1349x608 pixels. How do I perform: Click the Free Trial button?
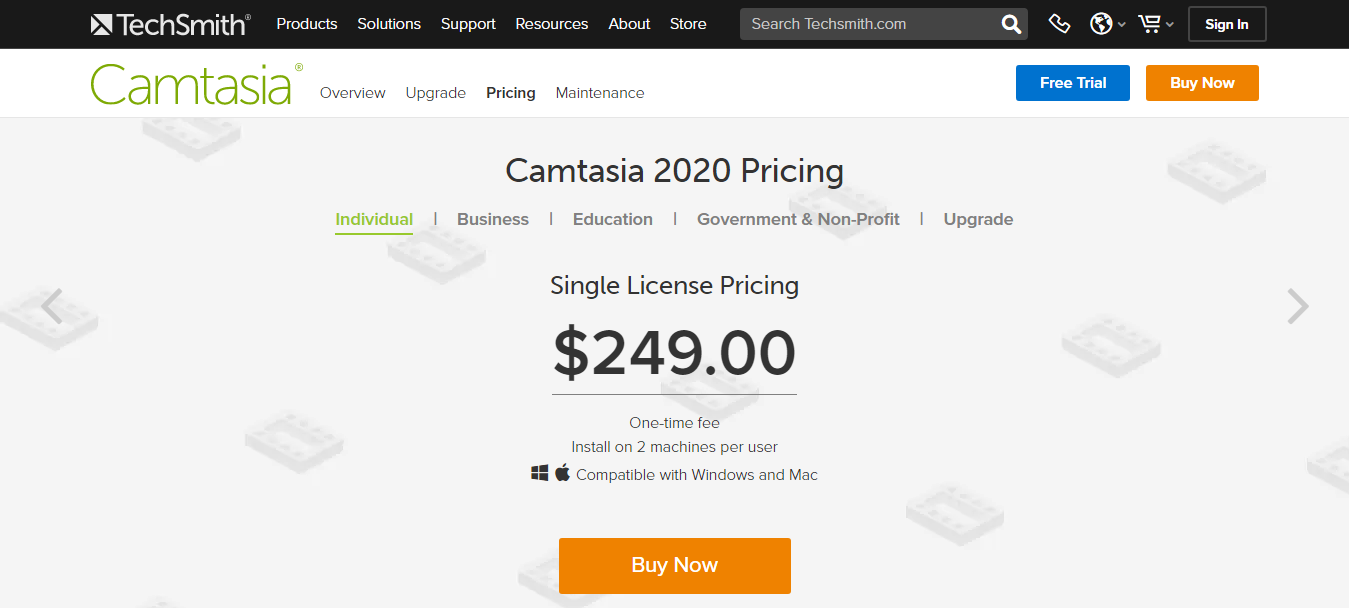tap(1072, 83)
